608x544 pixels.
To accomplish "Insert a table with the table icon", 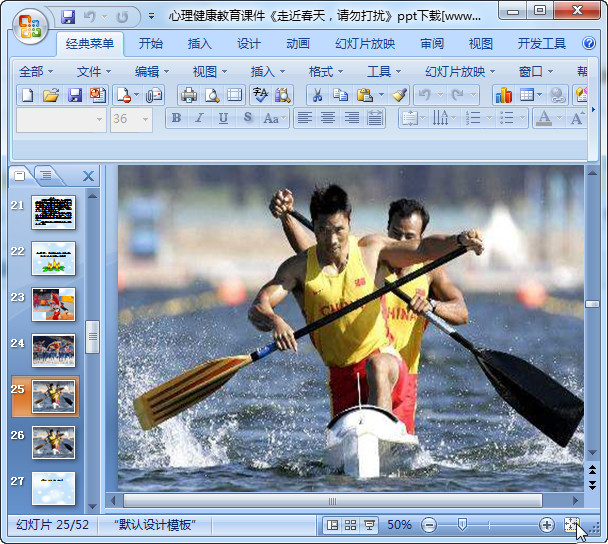I will (x=527, y=95).
